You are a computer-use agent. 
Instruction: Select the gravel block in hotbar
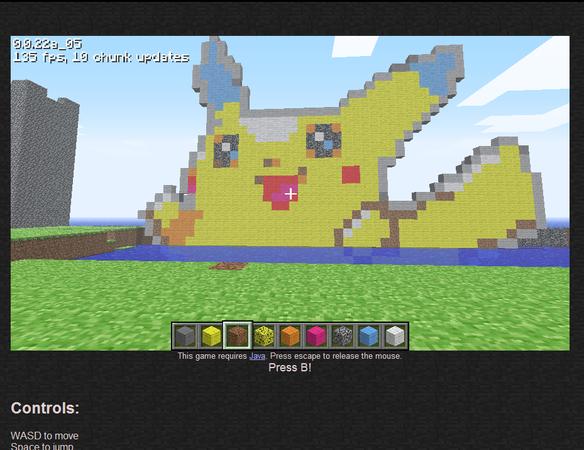pyautogui.click(x=342, y=336)
